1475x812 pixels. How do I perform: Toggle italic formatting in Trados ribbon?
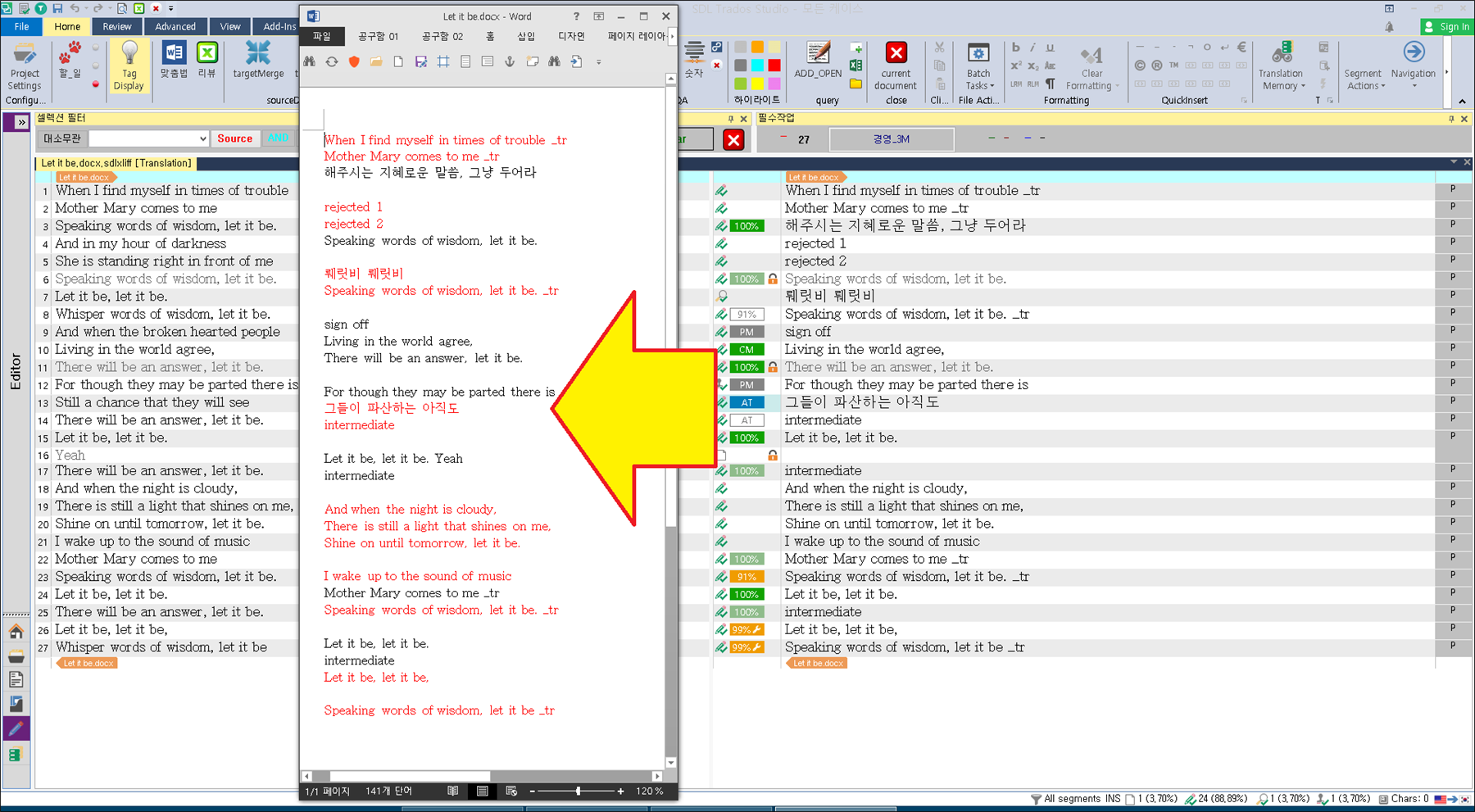[1032, 48]
